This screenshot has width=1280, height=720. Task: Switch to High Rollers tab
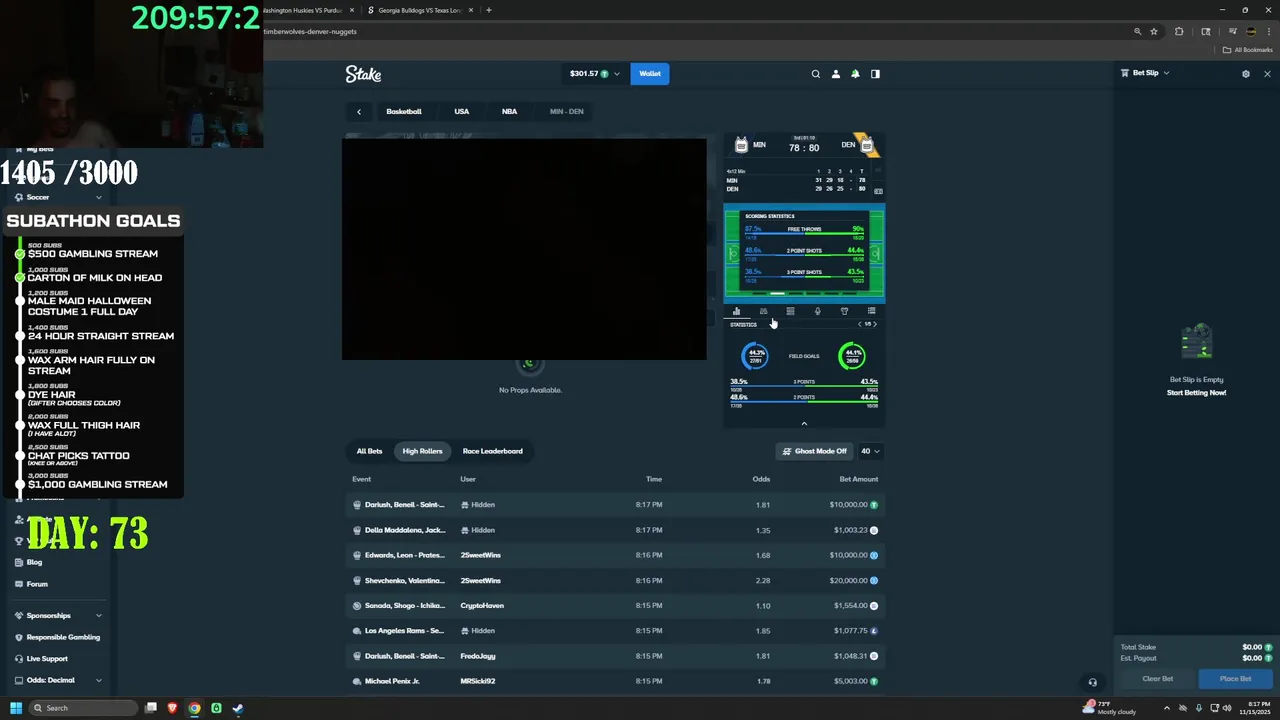pyautogui.click(x=422, y=451)
